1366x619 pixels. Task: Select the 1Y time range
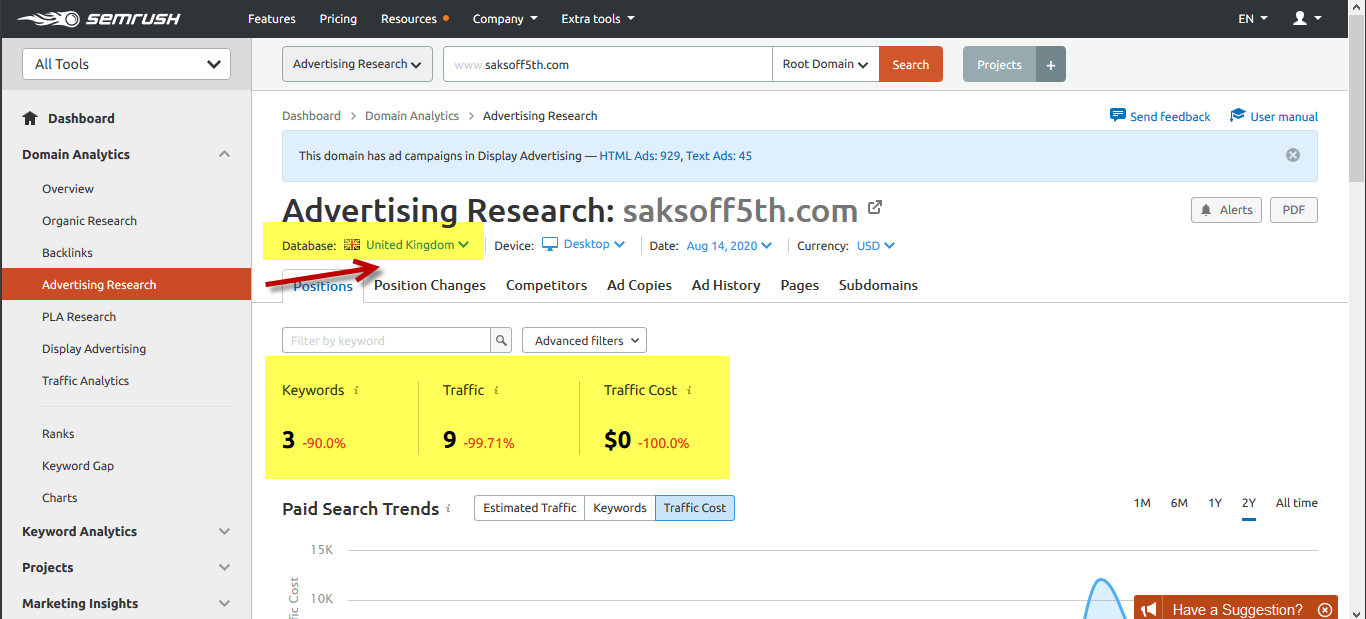tap(1214, 503)
